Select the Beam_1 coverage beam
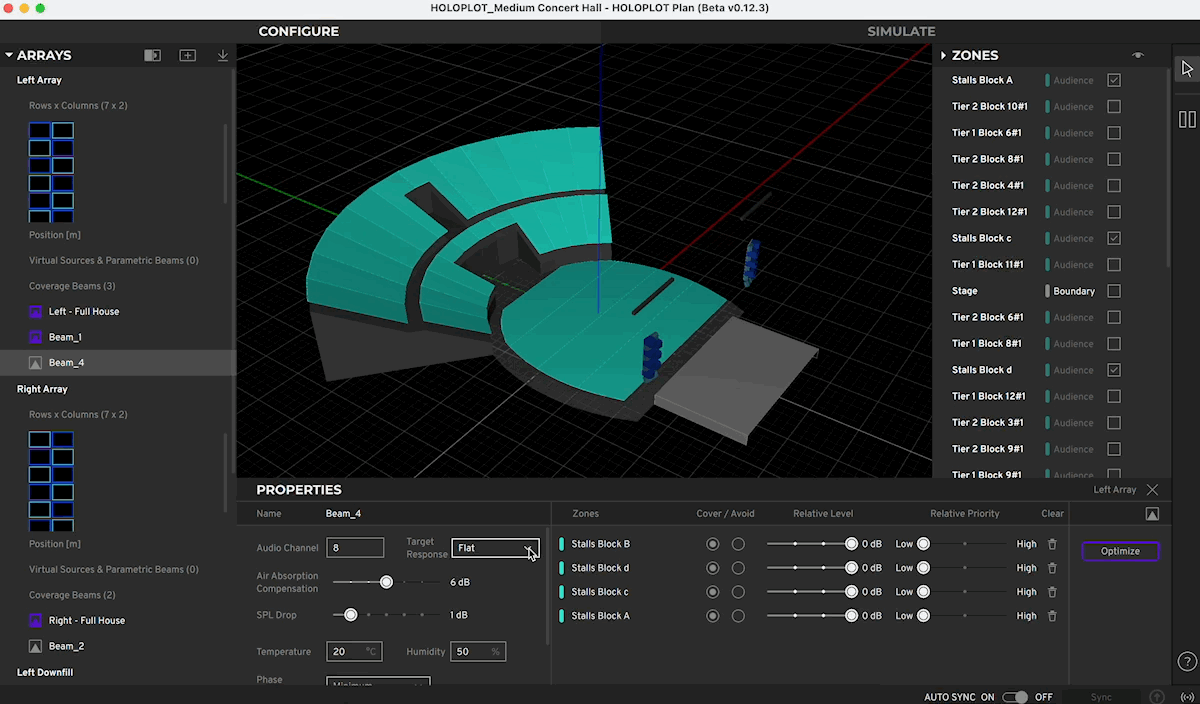The height and width of the screenshot is (704, 1200). point(65,337)
